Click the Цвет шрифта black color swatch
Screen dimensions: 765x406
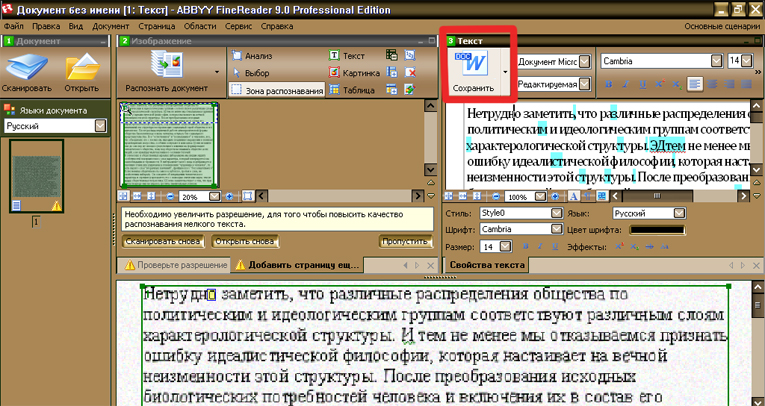pyautogui.click(x=657, y=230)
